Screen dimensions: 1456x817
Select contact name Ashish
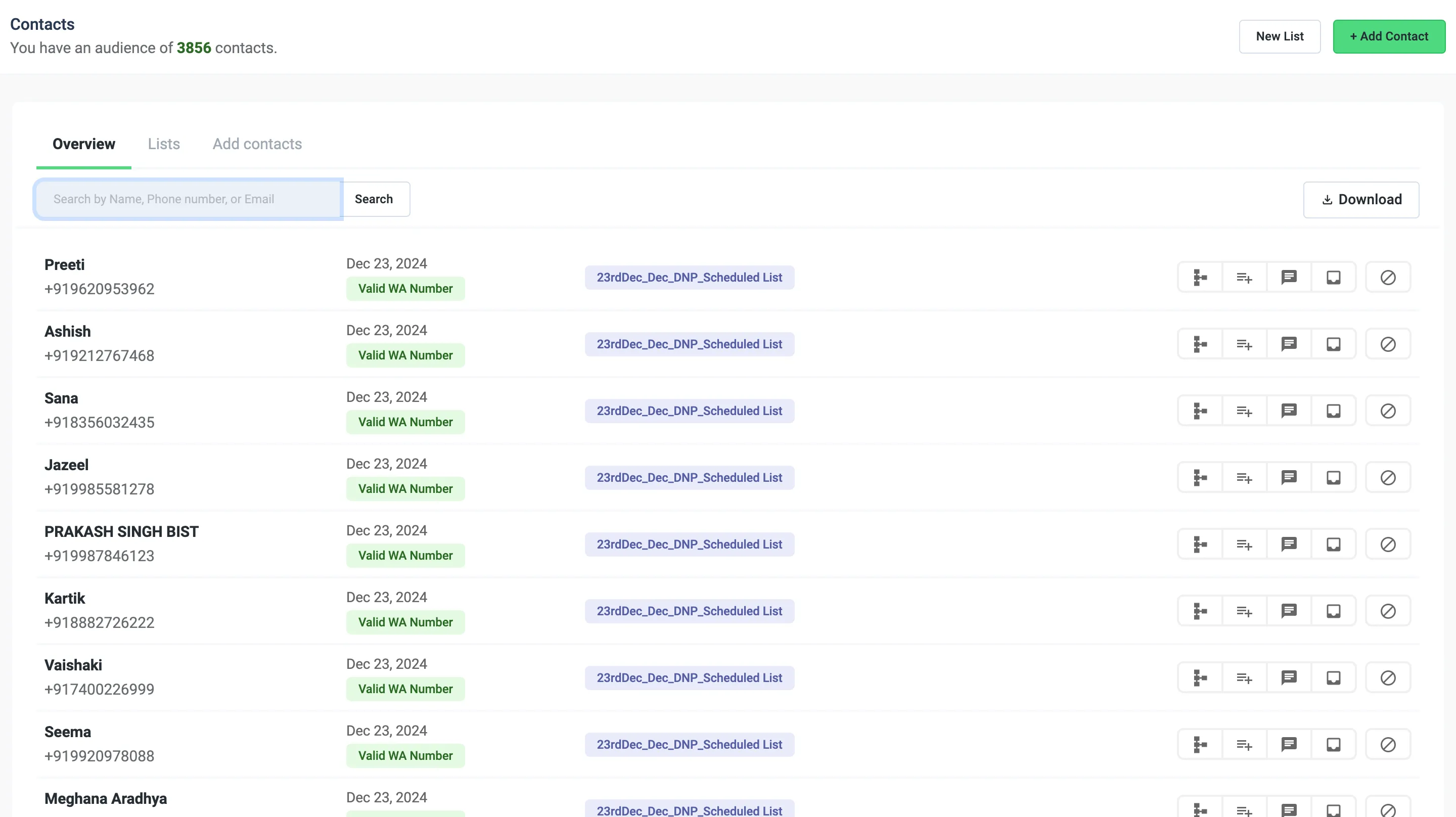[x=67, y=331]
